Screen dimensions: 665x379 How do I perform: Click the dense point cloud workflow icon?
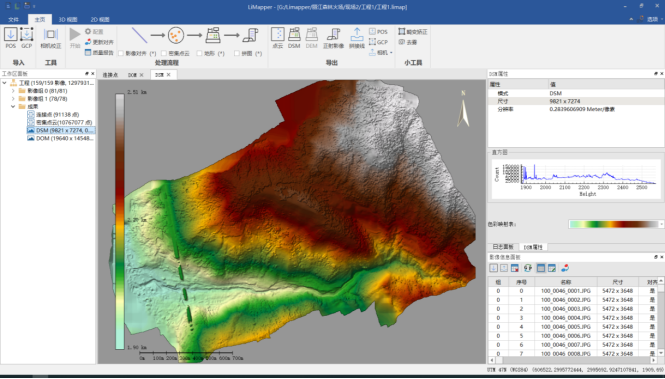point(176,35)
